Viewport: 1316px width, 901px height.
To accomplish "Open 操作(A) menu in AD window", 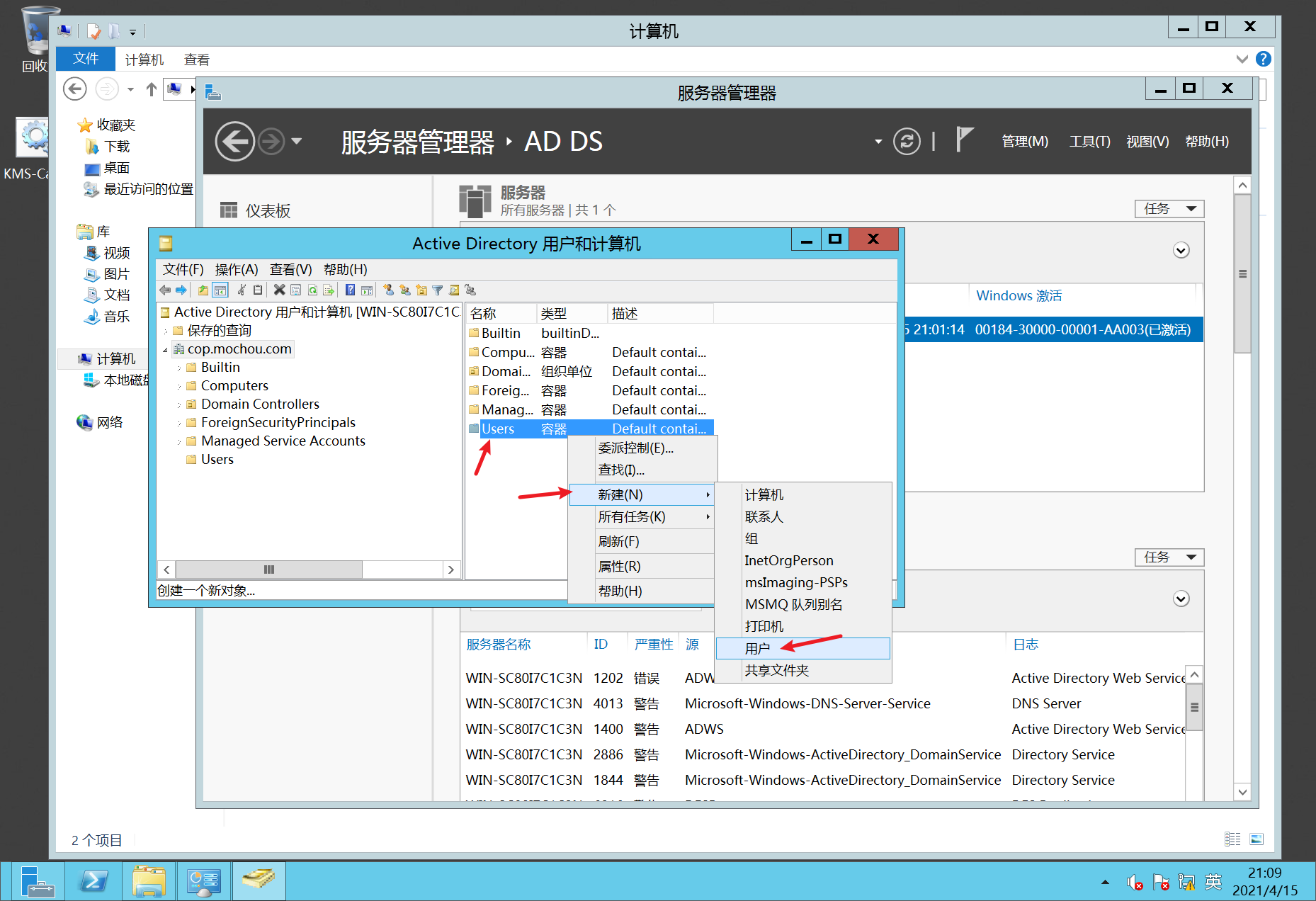I will click(237, 269).
